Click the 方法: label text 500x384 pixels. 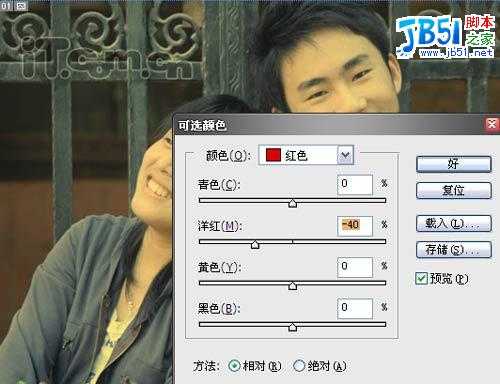[206, 366]
